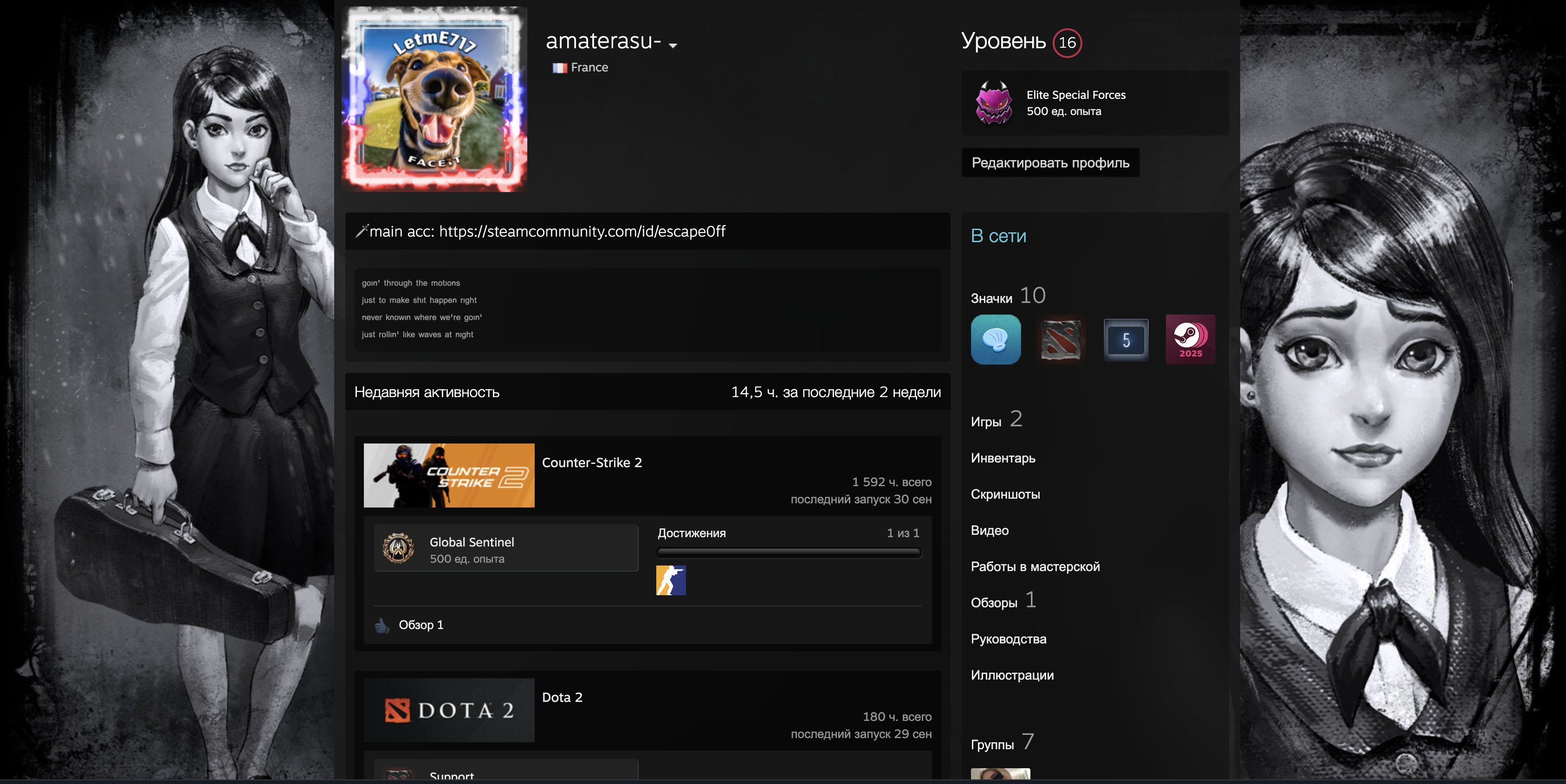
Task: Select the Dota 2 badge icon
Action: [x=1060, y=340]
